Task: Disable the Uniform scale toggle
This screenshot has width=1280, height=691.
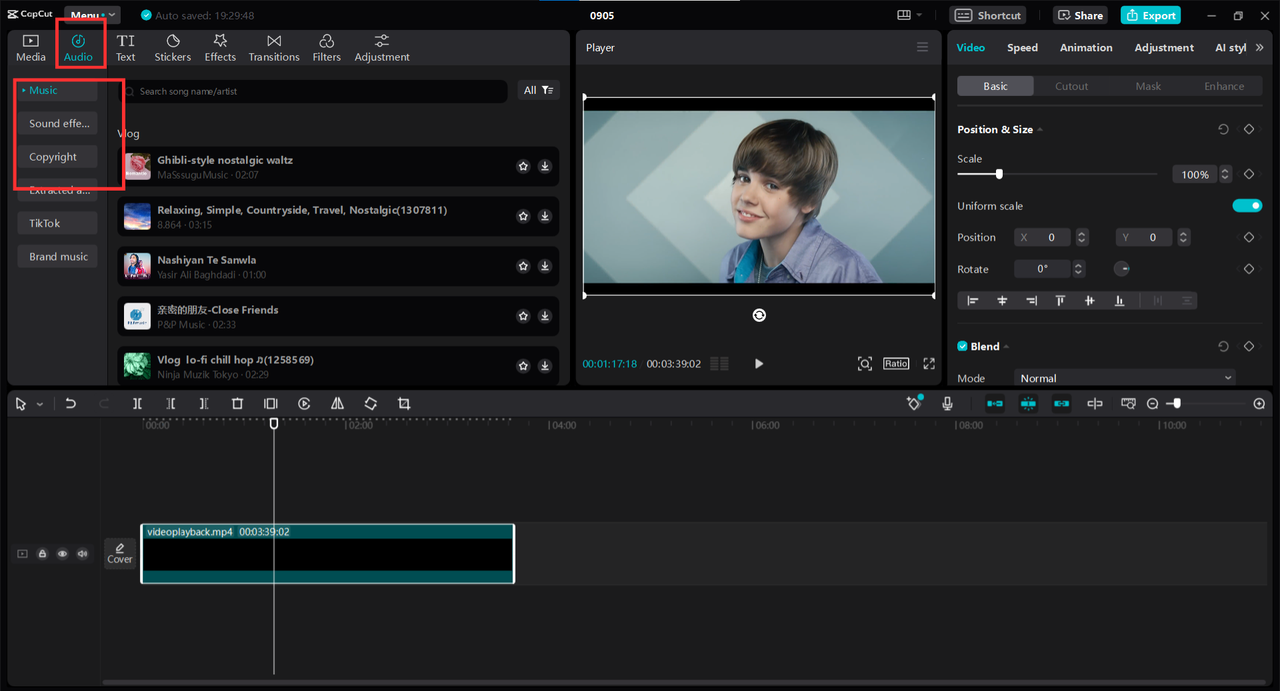Action: point(1246,205)
